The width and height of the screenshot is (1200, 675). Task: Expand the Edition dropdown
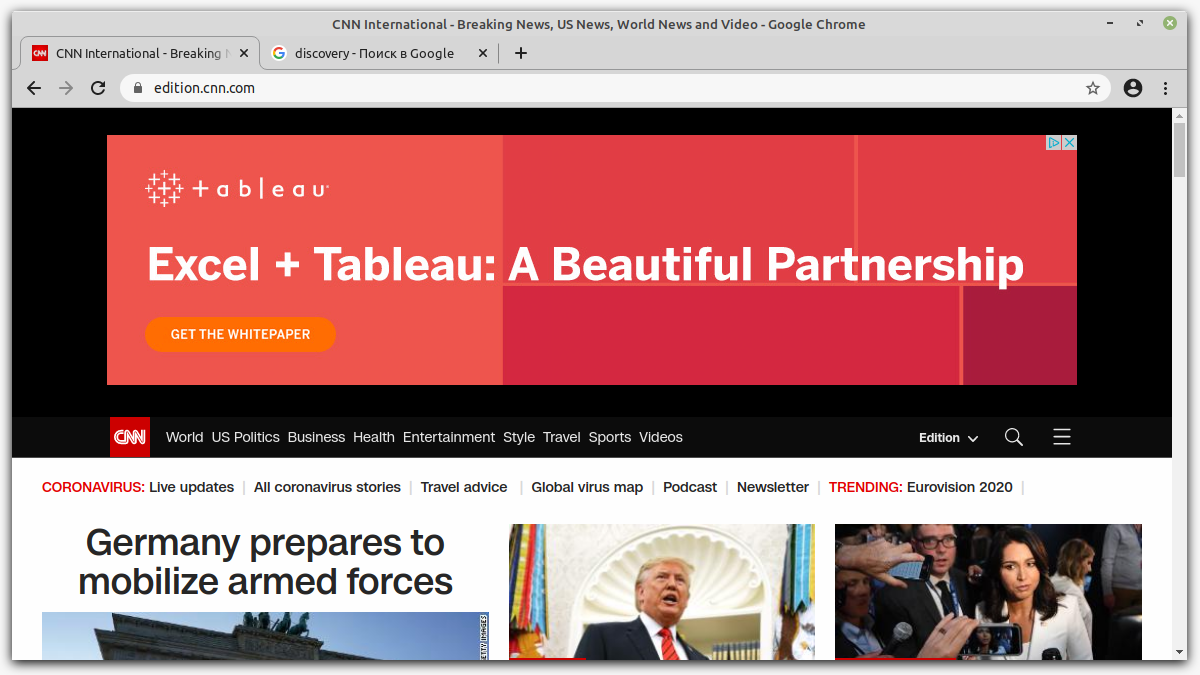coord(948,438)
